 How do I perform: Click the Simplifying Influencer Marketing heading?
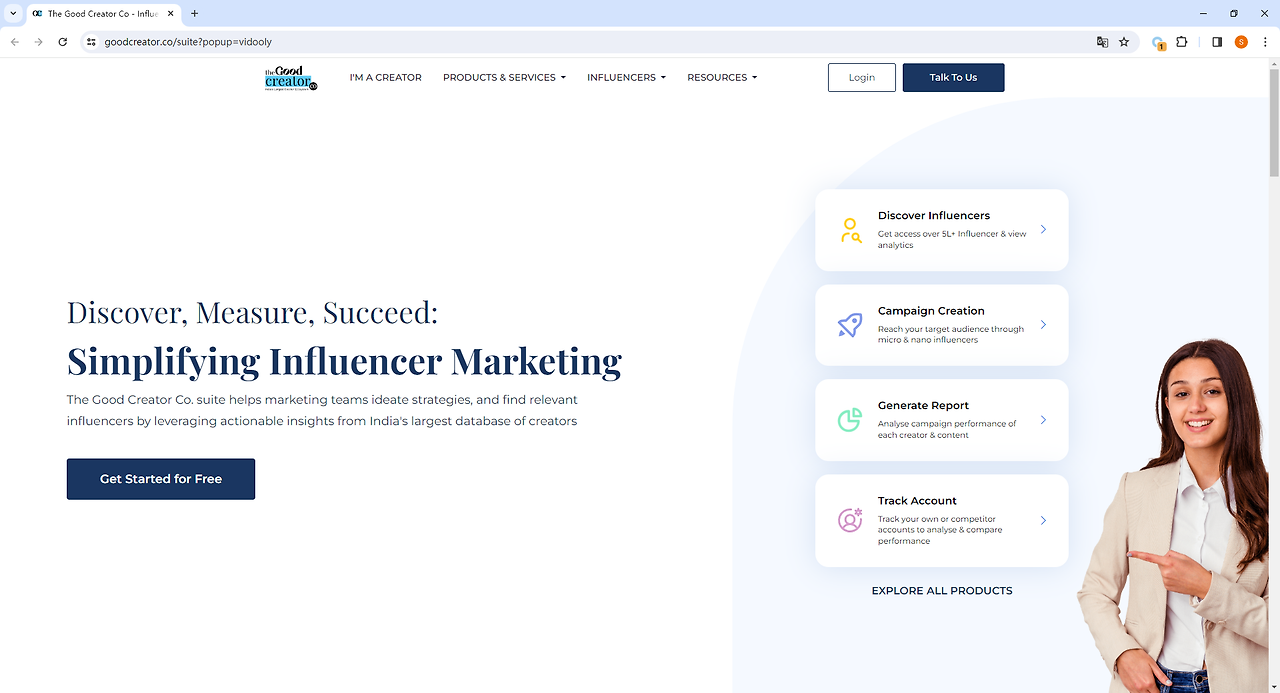tap(344, 361)
